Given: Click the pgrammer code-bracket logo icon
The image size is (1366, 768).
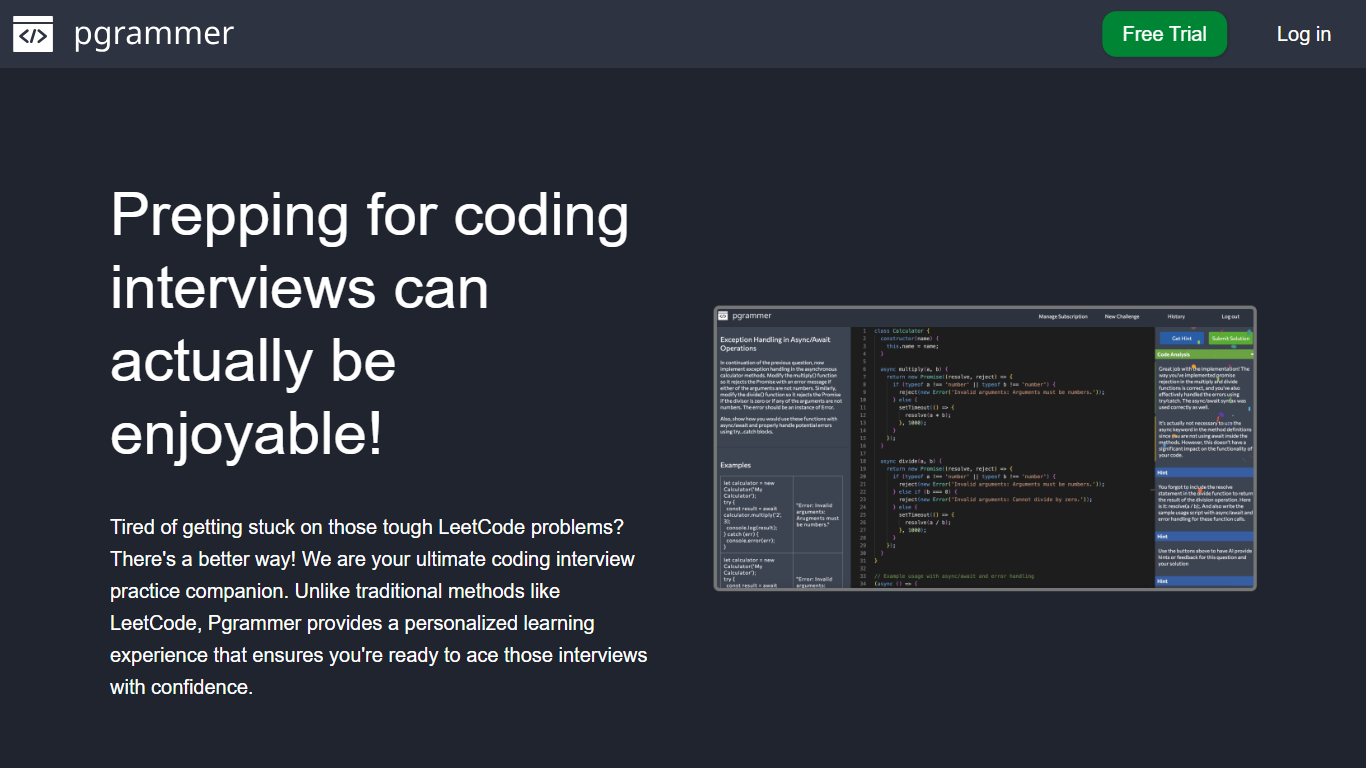Looking at the screenshot, I should click(33, 34).
